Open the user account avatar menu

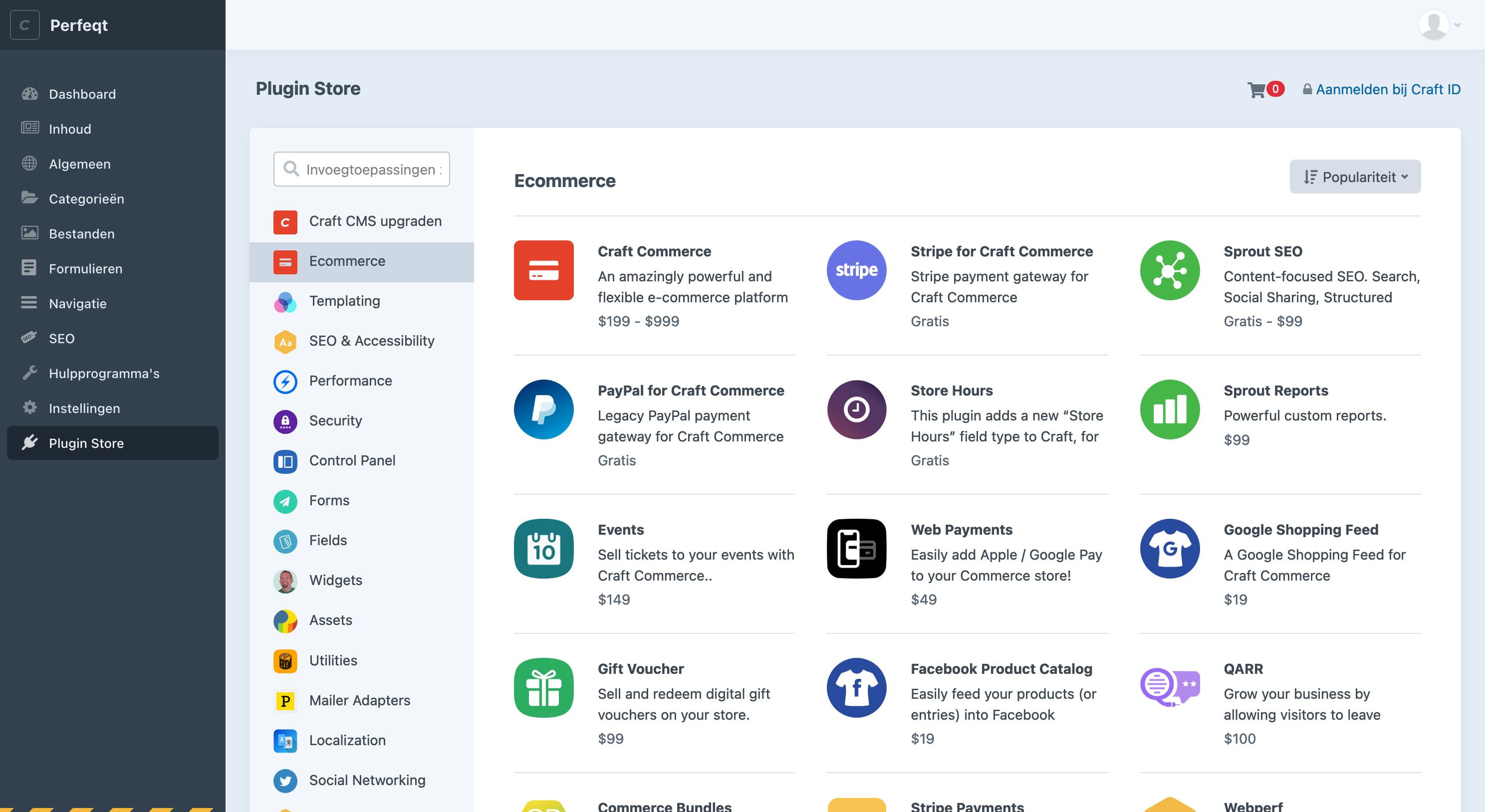pos(1439,25)
